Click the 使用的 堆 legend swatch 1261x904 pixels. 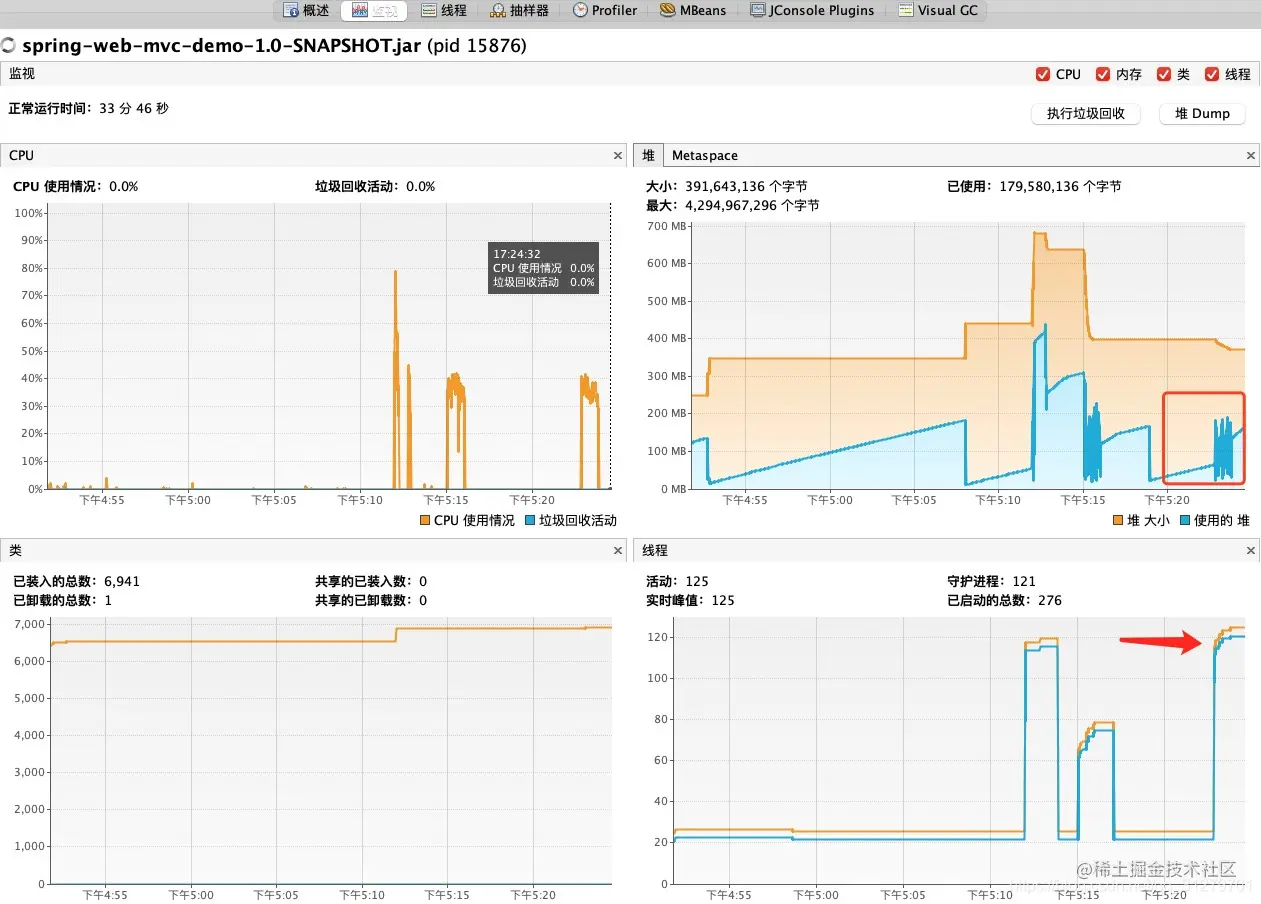tap(1186, 520)
